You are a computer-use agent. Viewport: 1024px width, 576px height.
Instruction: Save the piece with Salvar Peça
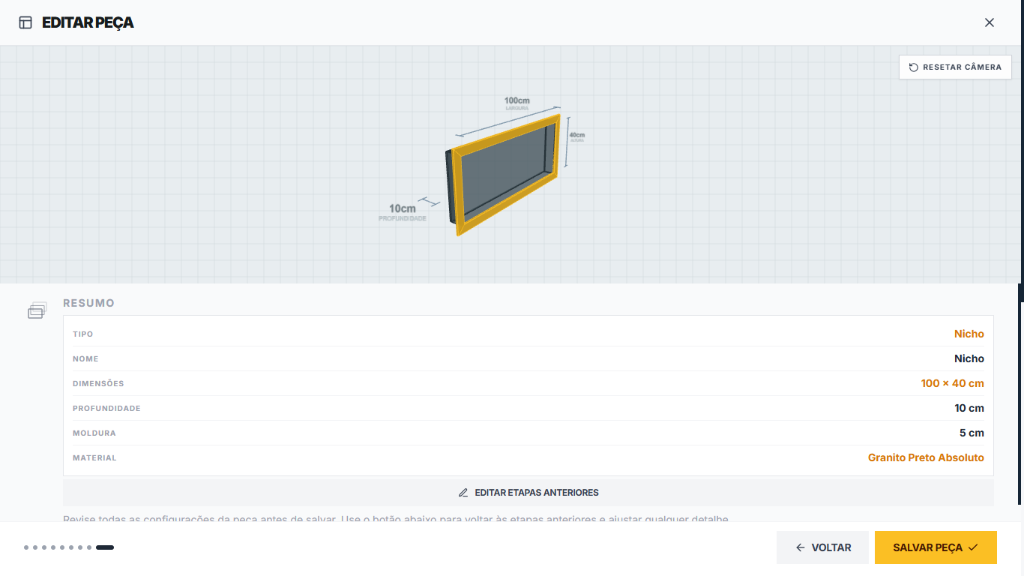[x=935, y=547]
